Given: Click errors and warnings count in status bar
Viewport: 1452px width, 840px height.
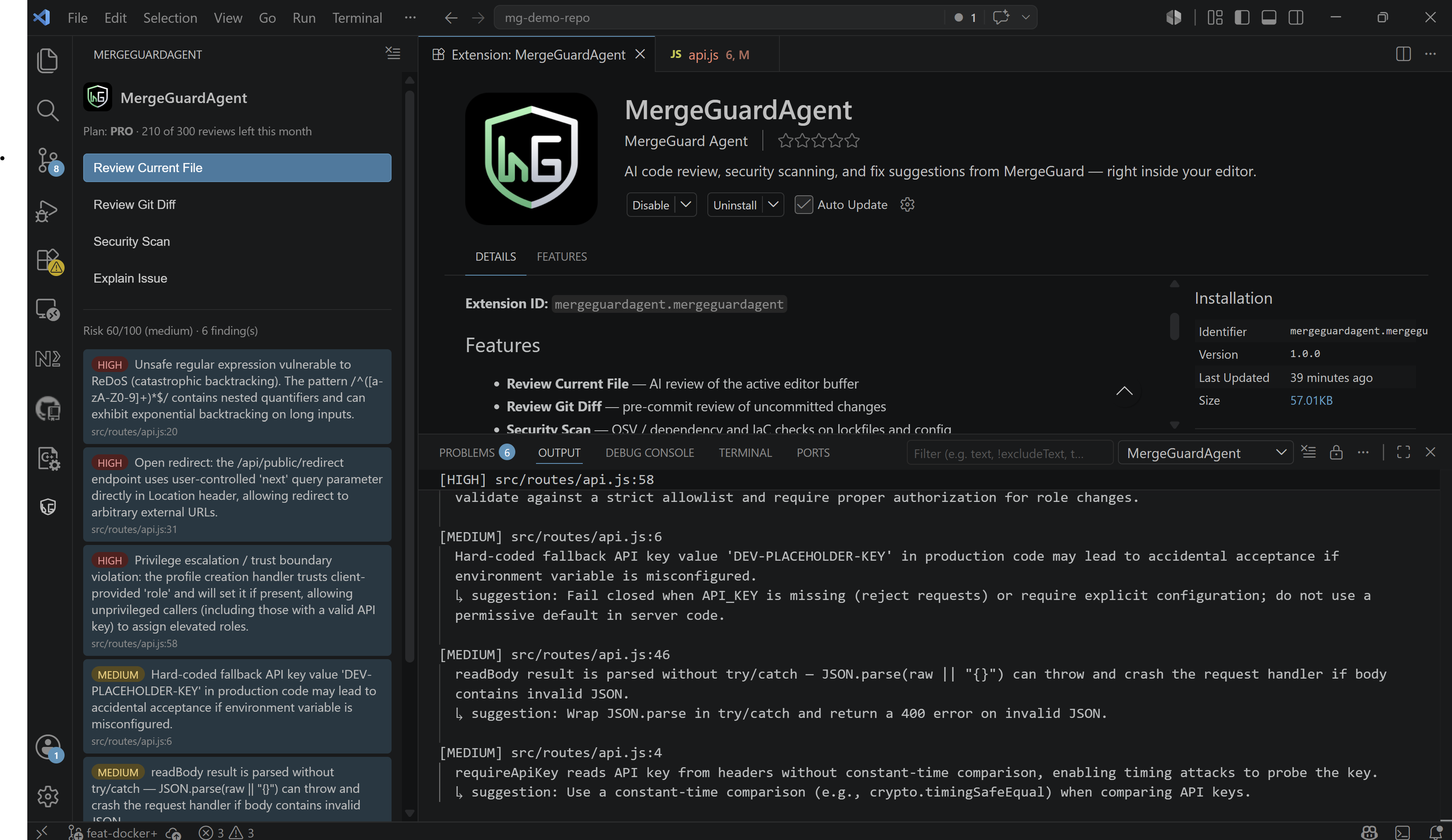Looking at the screenshot, I should (x=226, y=833).
